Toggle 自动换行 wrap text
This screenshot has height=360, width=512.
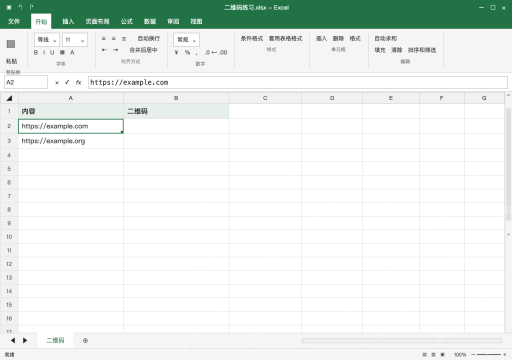pyautogui.click(x=149, y=39)
